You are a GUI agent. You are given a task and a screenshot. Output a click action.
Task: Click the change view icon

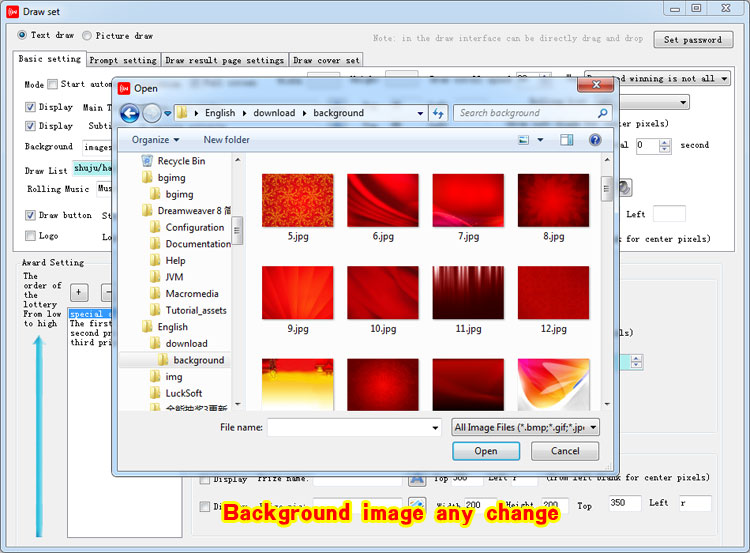(x=523, y=140)
